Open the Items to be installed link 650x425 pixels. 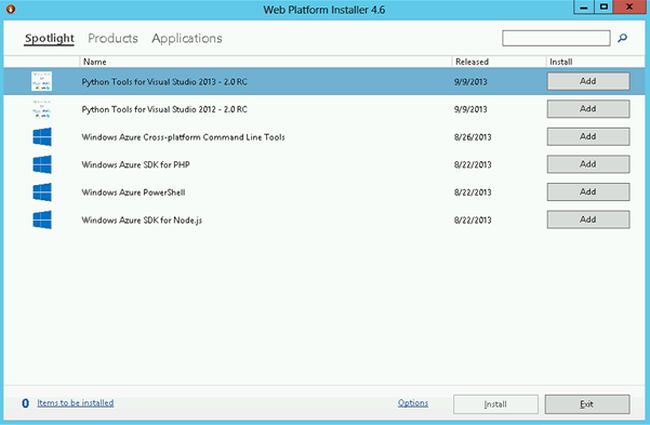pos(75,403)
